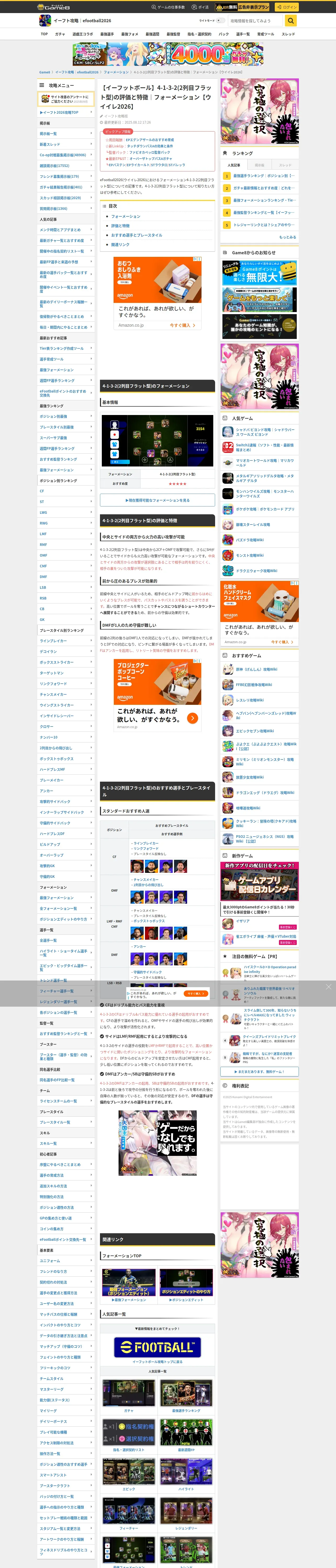Click the hamburger icon beside 攻略メニュー

[42, 85]
